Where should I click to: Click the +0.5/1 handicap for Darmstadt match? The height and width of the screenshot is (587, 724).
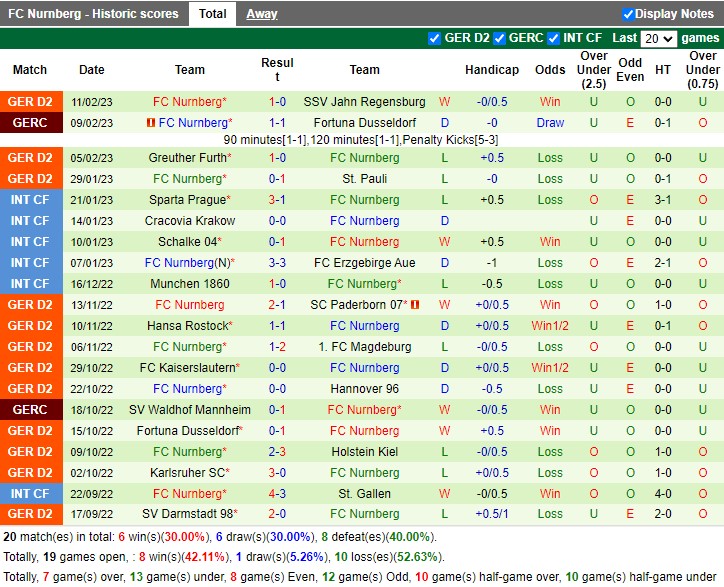click(x=492, y=514)
